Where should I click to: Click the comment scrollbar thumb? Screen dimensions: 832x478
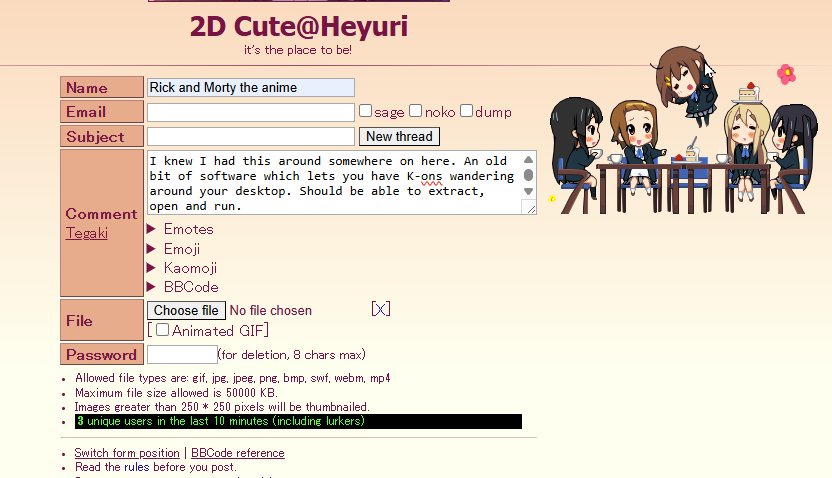click(528, 175)
